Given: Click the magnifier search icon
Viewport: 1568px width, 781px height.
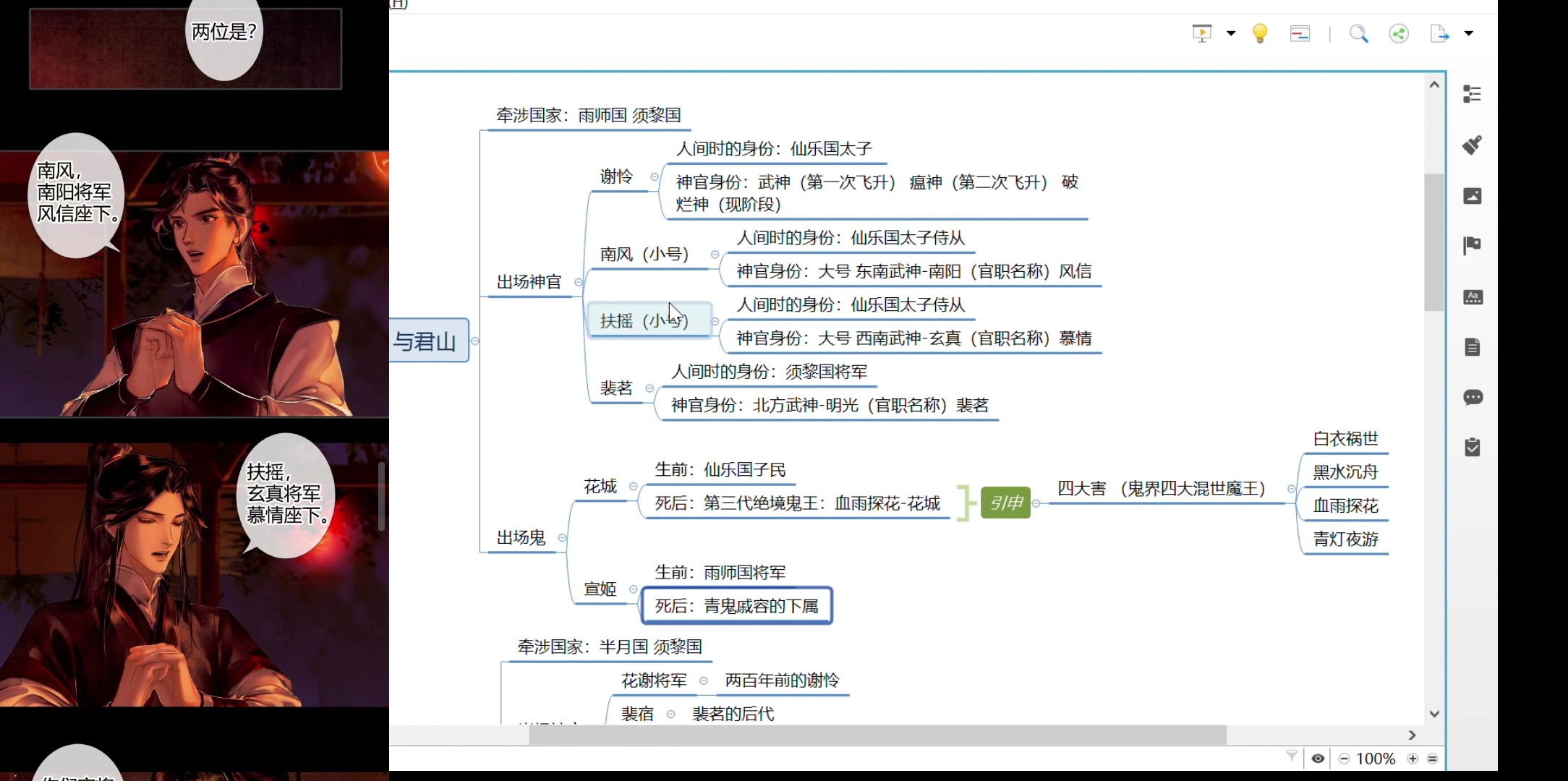Looking at the screenshot, I should point(1359,33).
